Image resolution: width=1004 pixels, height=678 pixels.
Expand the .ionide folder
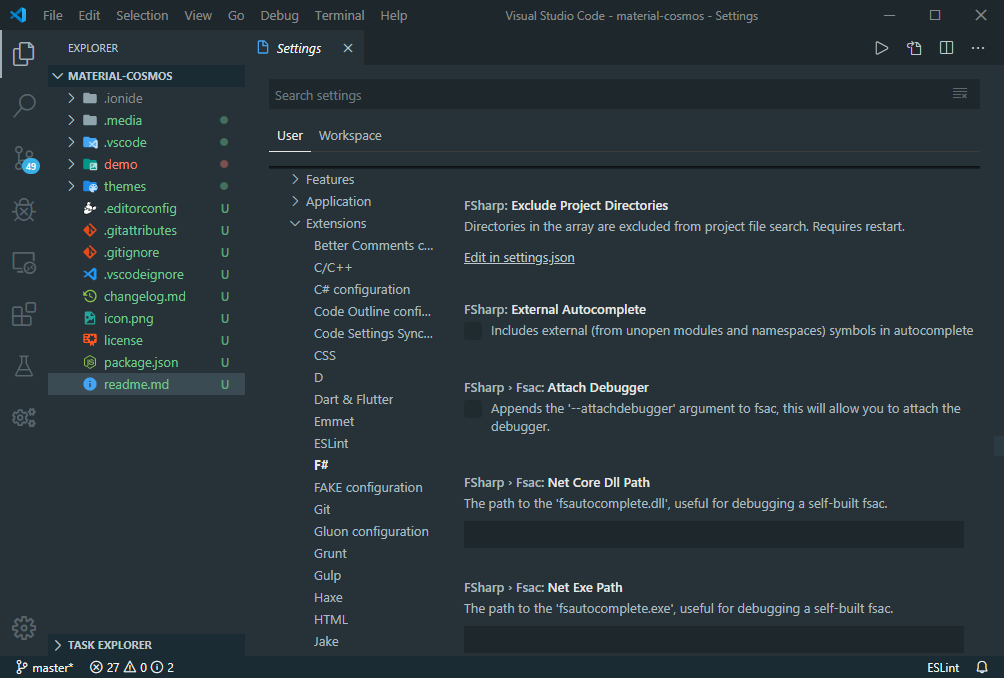click(x=71, y=98)
